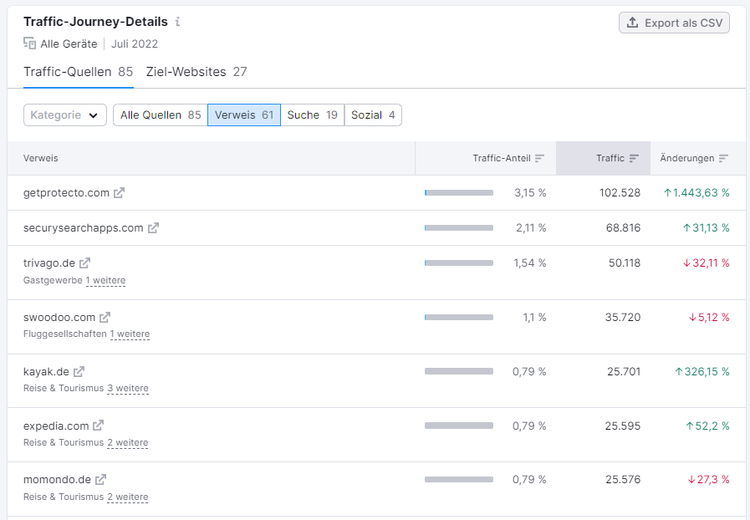Click traffic share bar for getprotecto.com
This screenshot has width=750, height=520.
tap(459, 193)
